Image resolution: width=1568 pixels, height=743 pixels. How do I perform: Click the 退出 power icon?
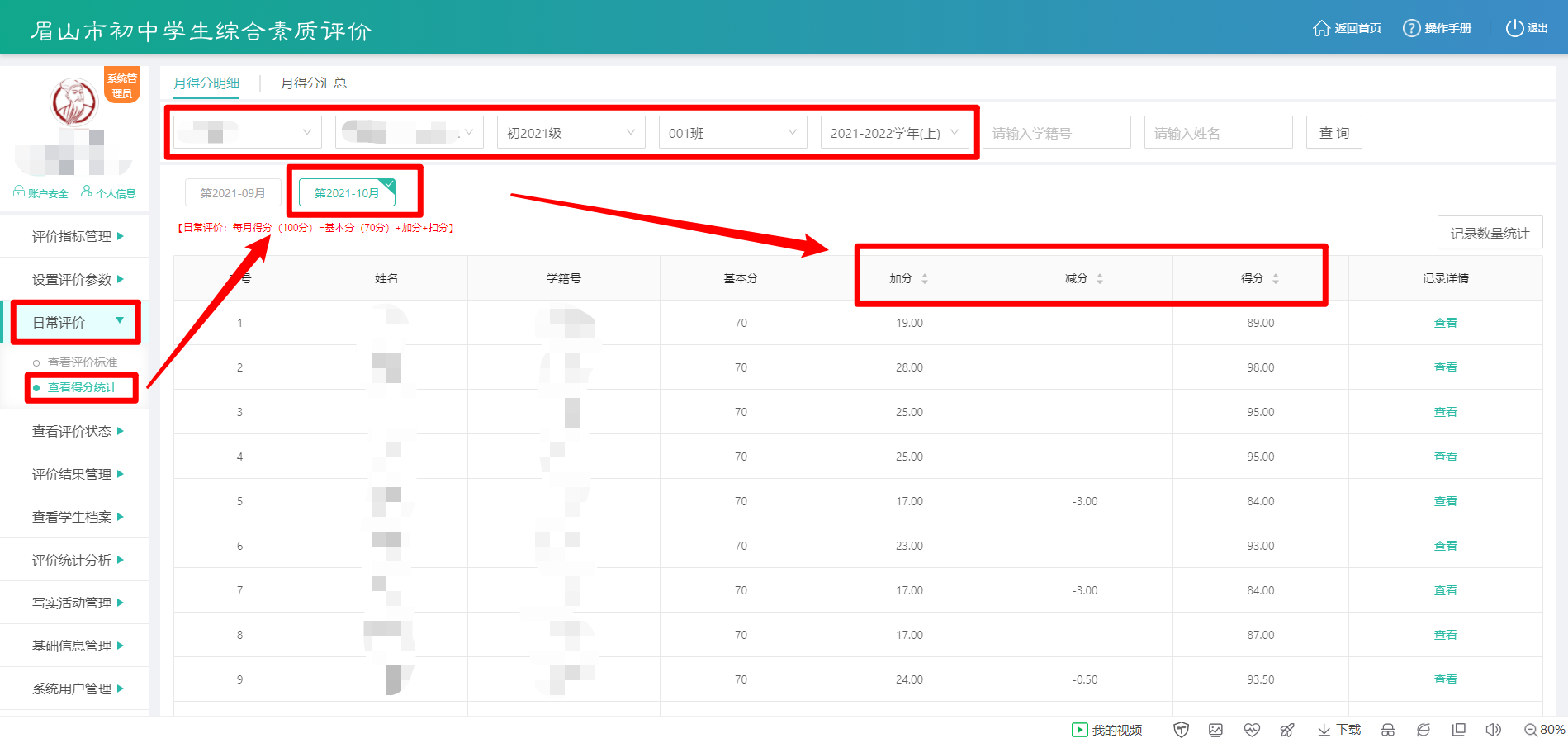[1514, 28]
